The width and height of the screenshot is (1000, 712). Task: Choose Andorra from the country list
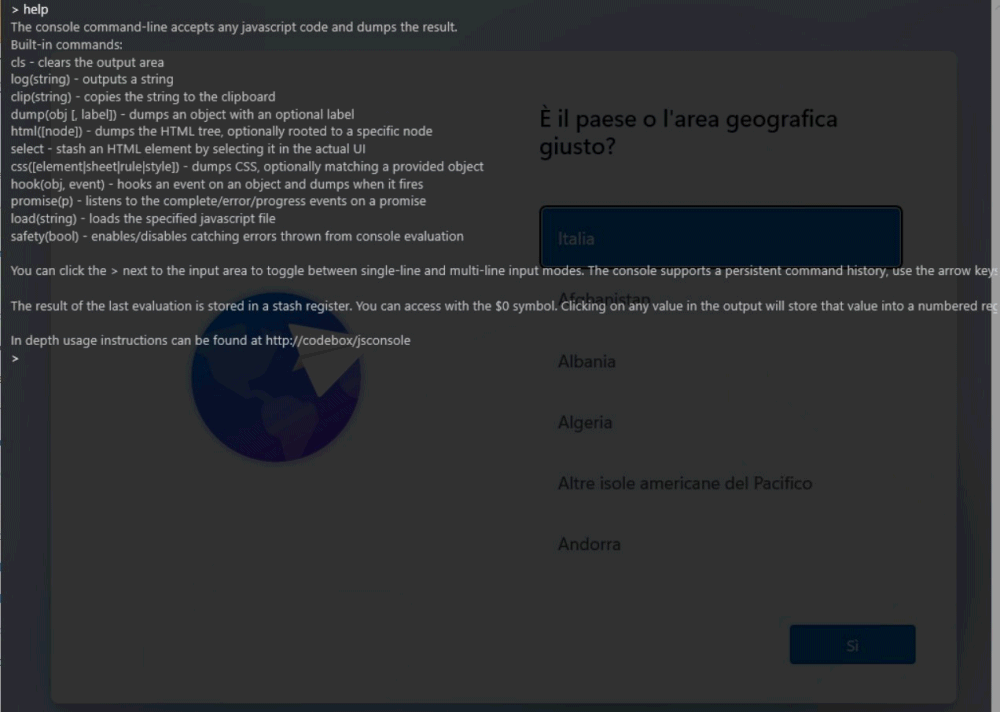click(589, 544)
